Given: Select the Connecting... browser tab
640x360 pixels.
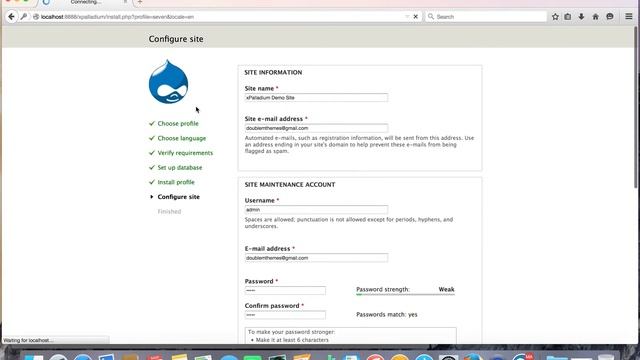Looking at the screenshot, I should [x=85, y=2].
